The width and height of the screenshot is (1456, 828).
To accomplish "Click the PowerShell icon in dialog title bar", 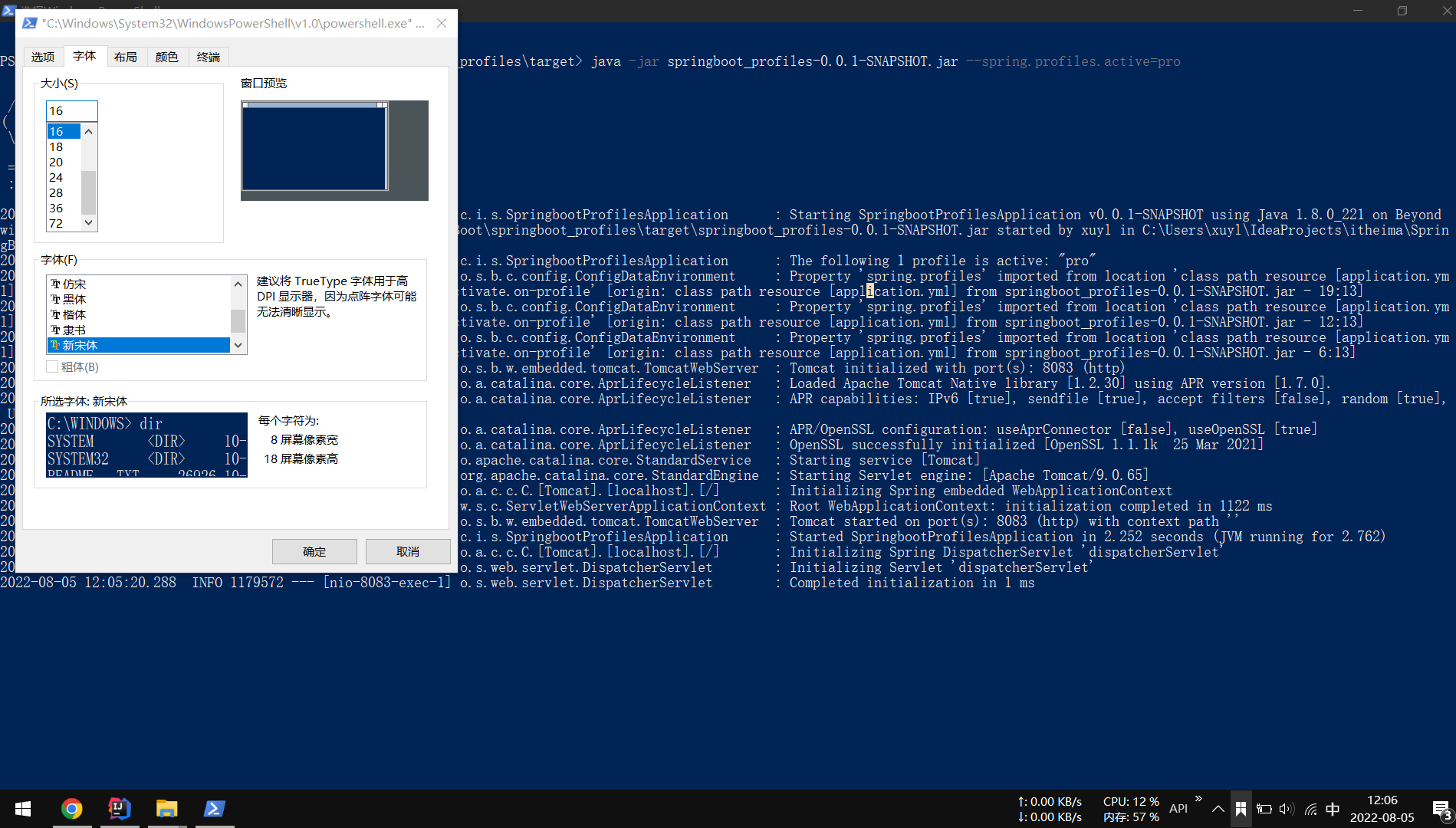I will [29, 24].
